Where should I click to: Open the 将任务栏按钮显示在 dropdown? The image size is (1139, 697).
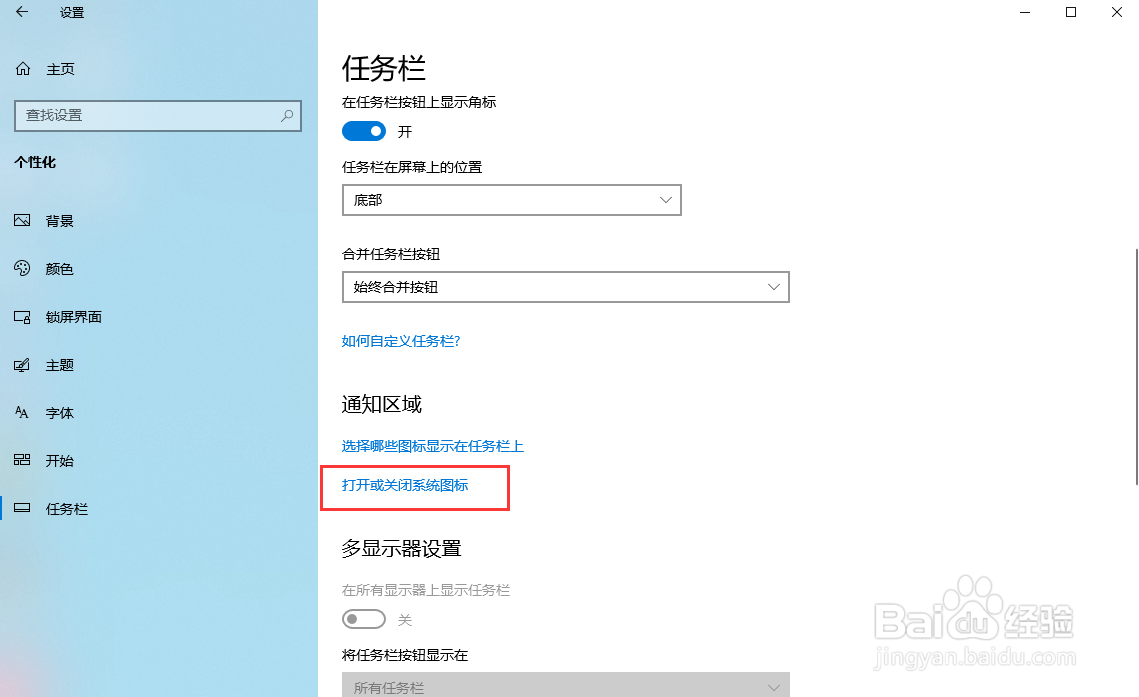tap(565, 687)
